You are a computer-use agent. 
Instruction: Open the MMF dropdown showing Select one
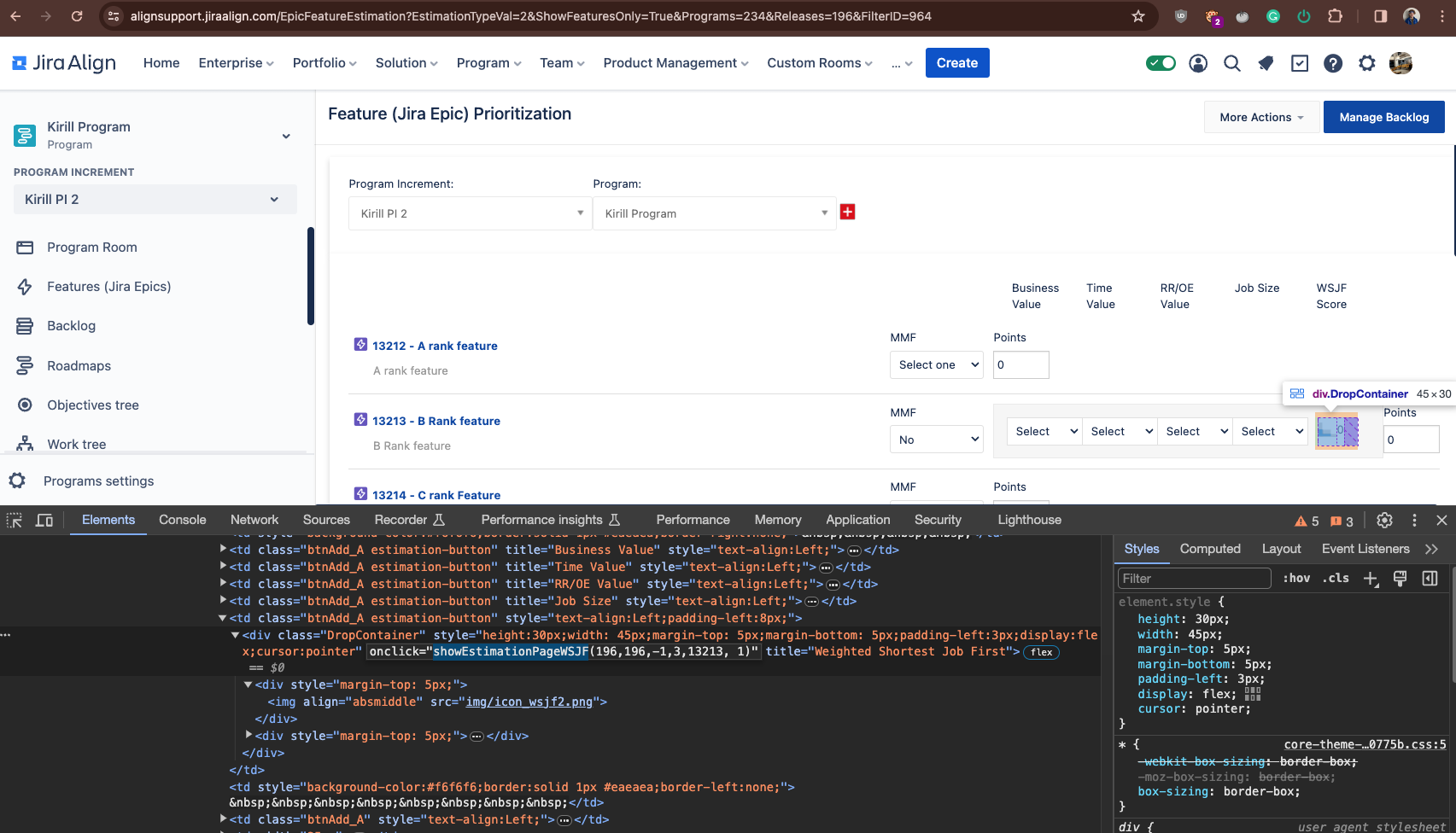point(937,364)
